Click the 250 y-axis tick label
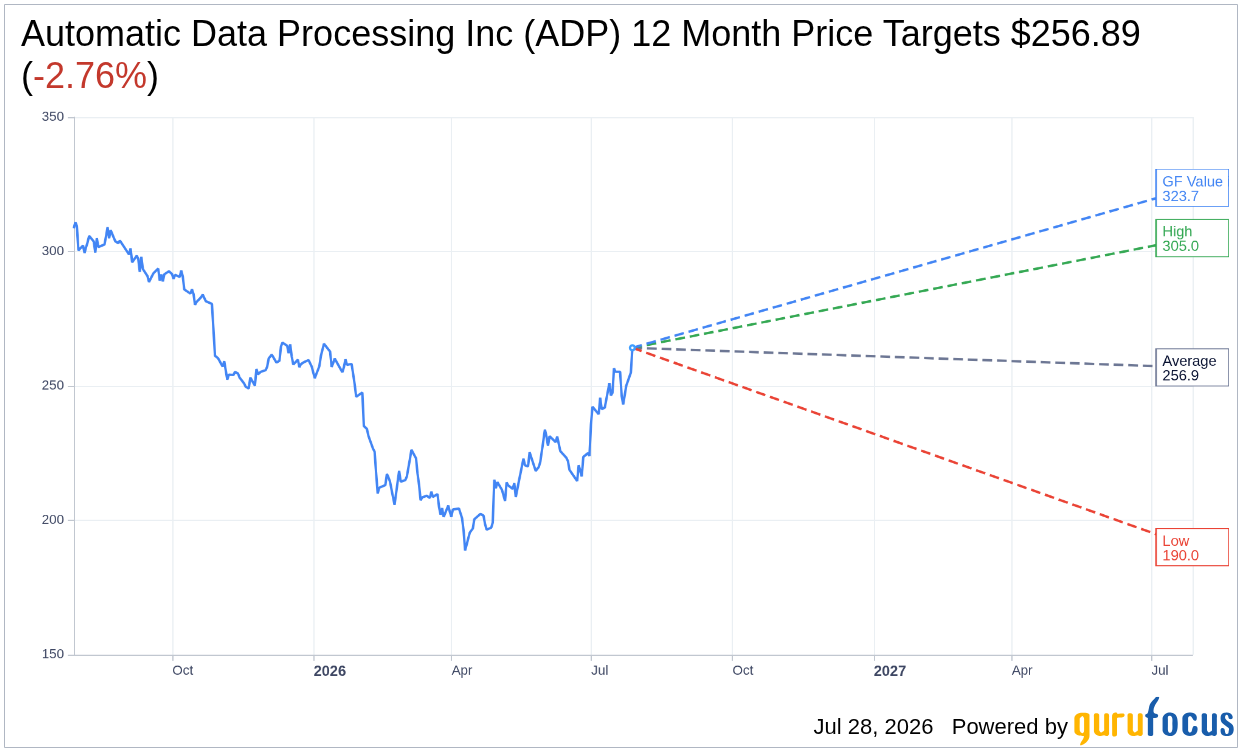The width and height of the screenshot is (1242, 752). [53, 386]
